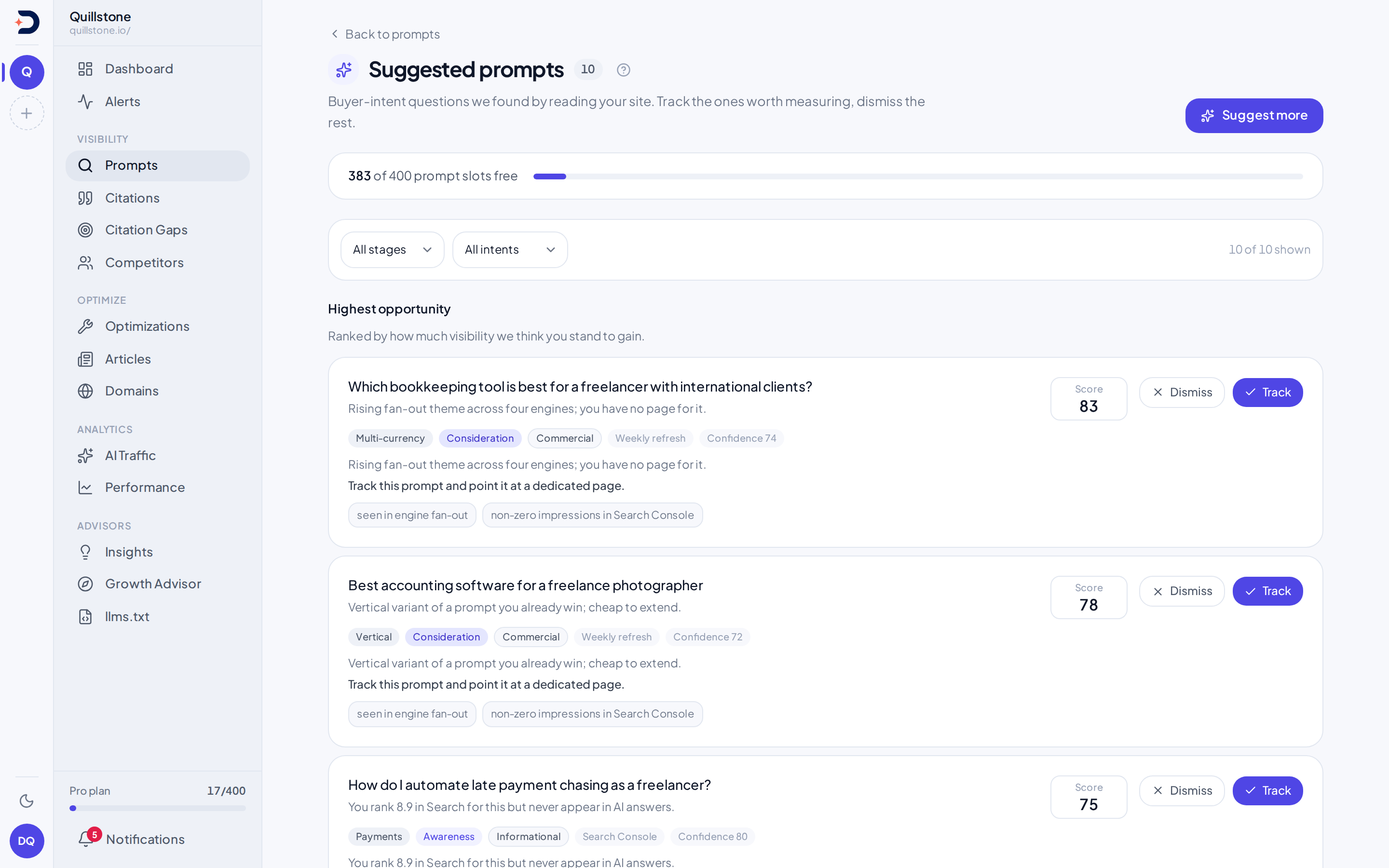Click the Confidence 72 tag
This screenshot has height=868, width=1389.
(708, 637)
